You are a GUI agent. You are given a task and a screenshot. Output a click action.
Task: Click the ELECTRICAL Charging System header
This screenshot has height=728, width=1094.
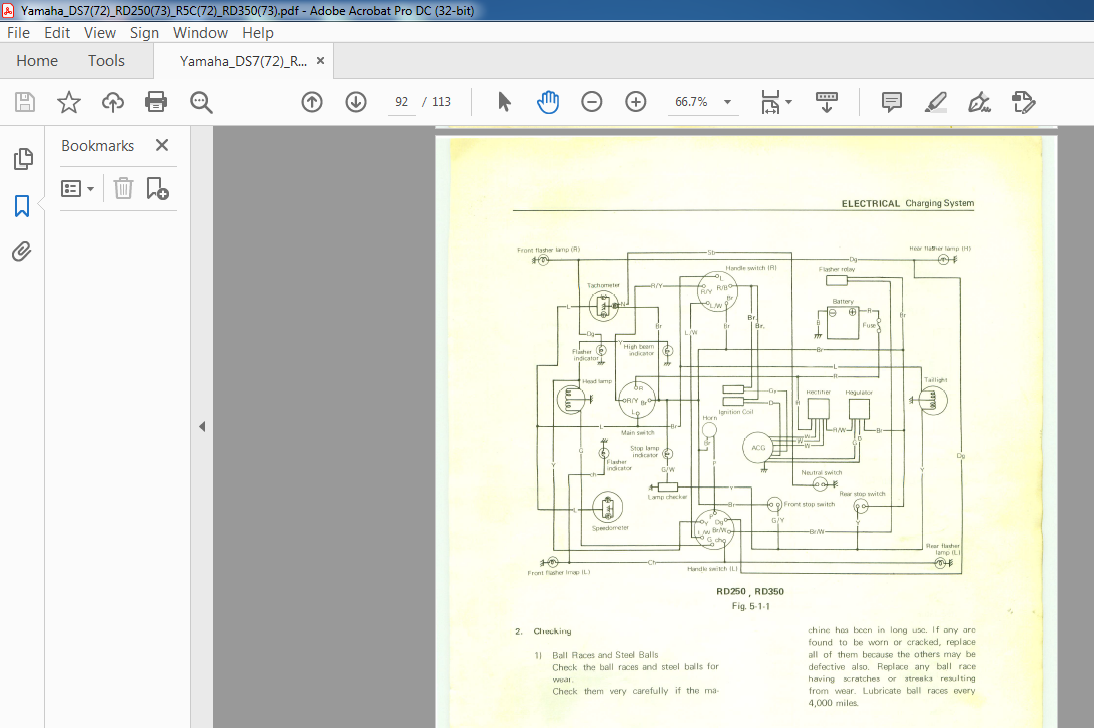[908, 203]
